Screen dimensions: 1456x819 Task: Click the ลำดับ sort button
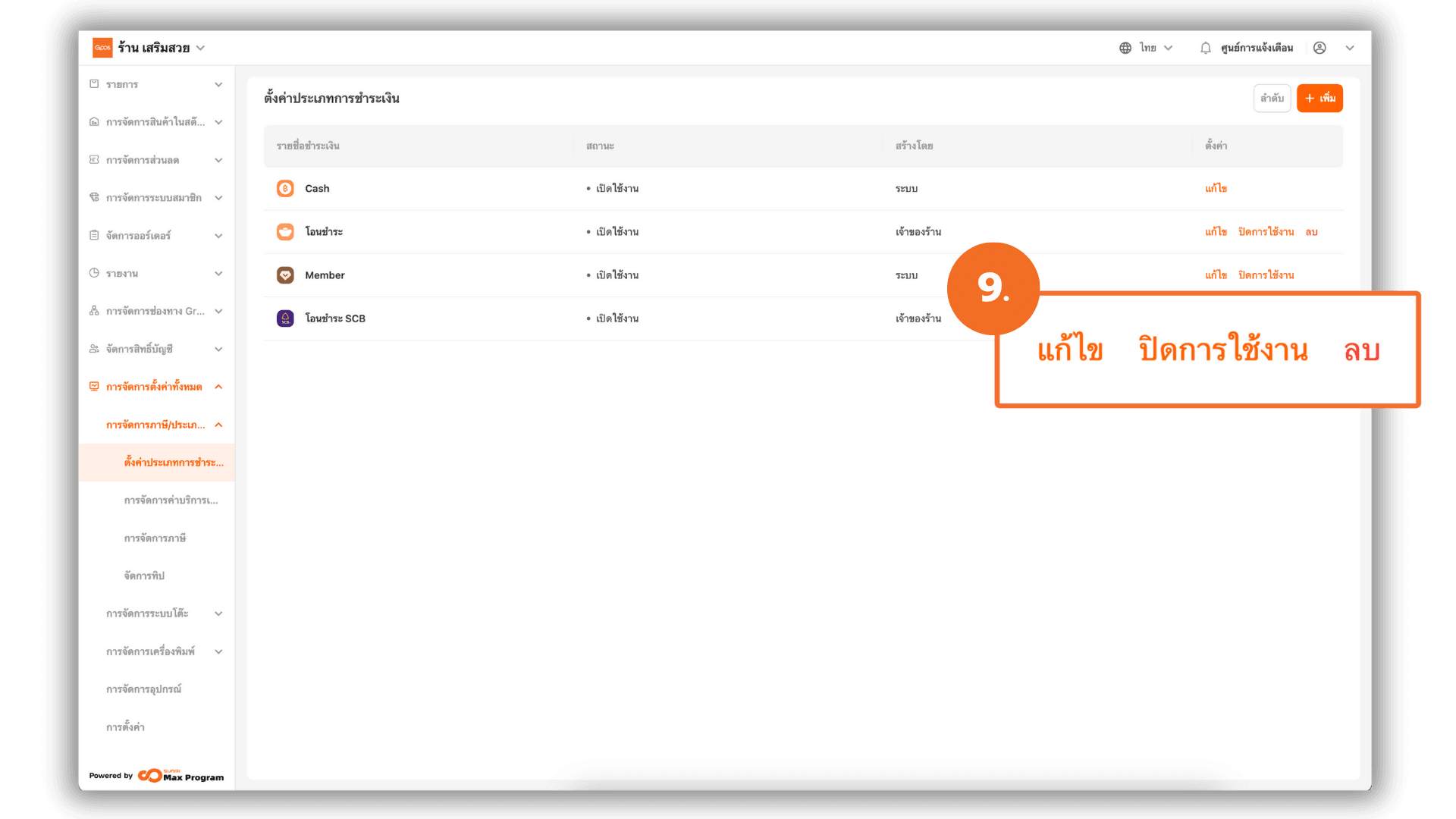[1272, 99]
